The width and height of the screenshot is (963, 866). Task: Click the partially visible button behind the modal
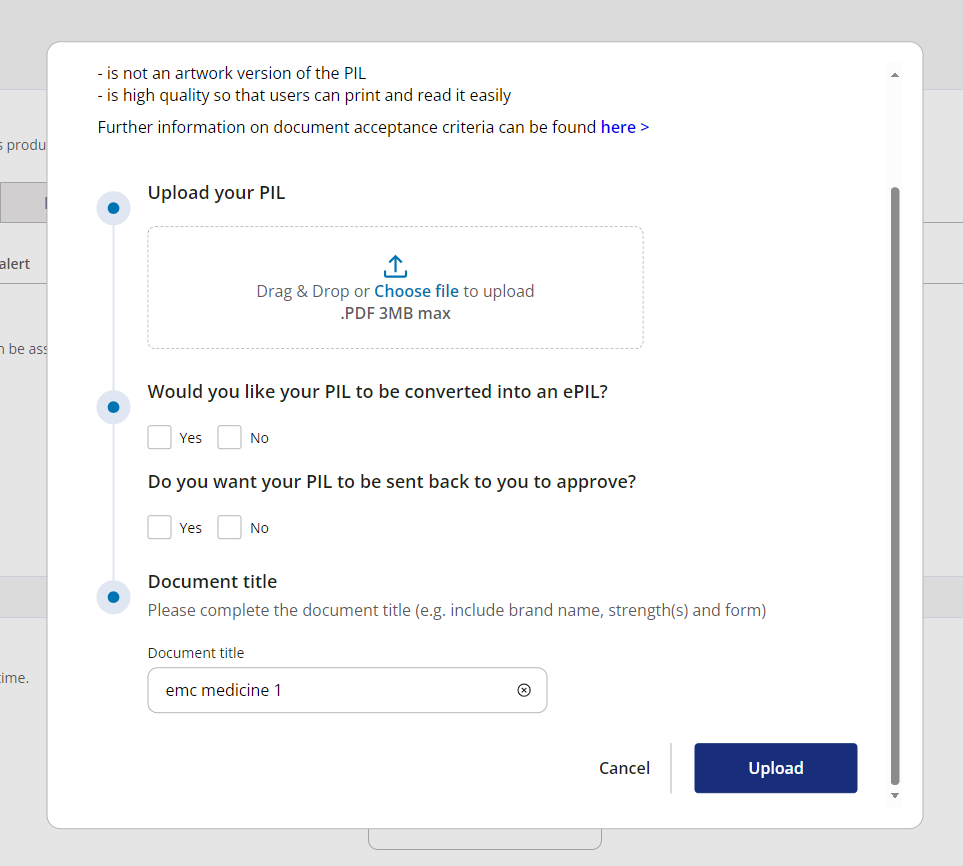485,843
